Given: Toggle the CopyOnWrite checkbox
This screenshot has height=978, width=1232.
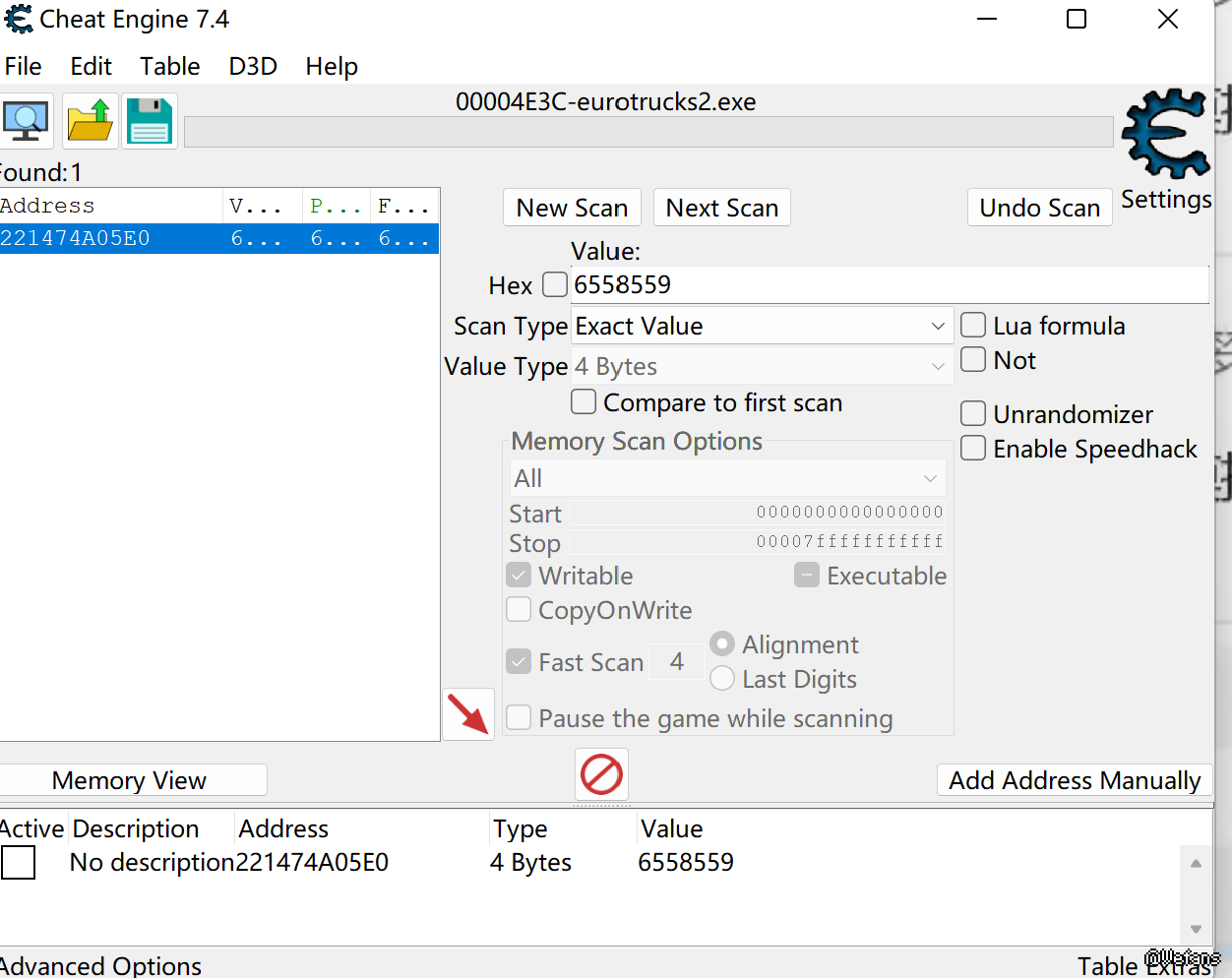Looking at the screenshot, I should click(x=519, y=609).
